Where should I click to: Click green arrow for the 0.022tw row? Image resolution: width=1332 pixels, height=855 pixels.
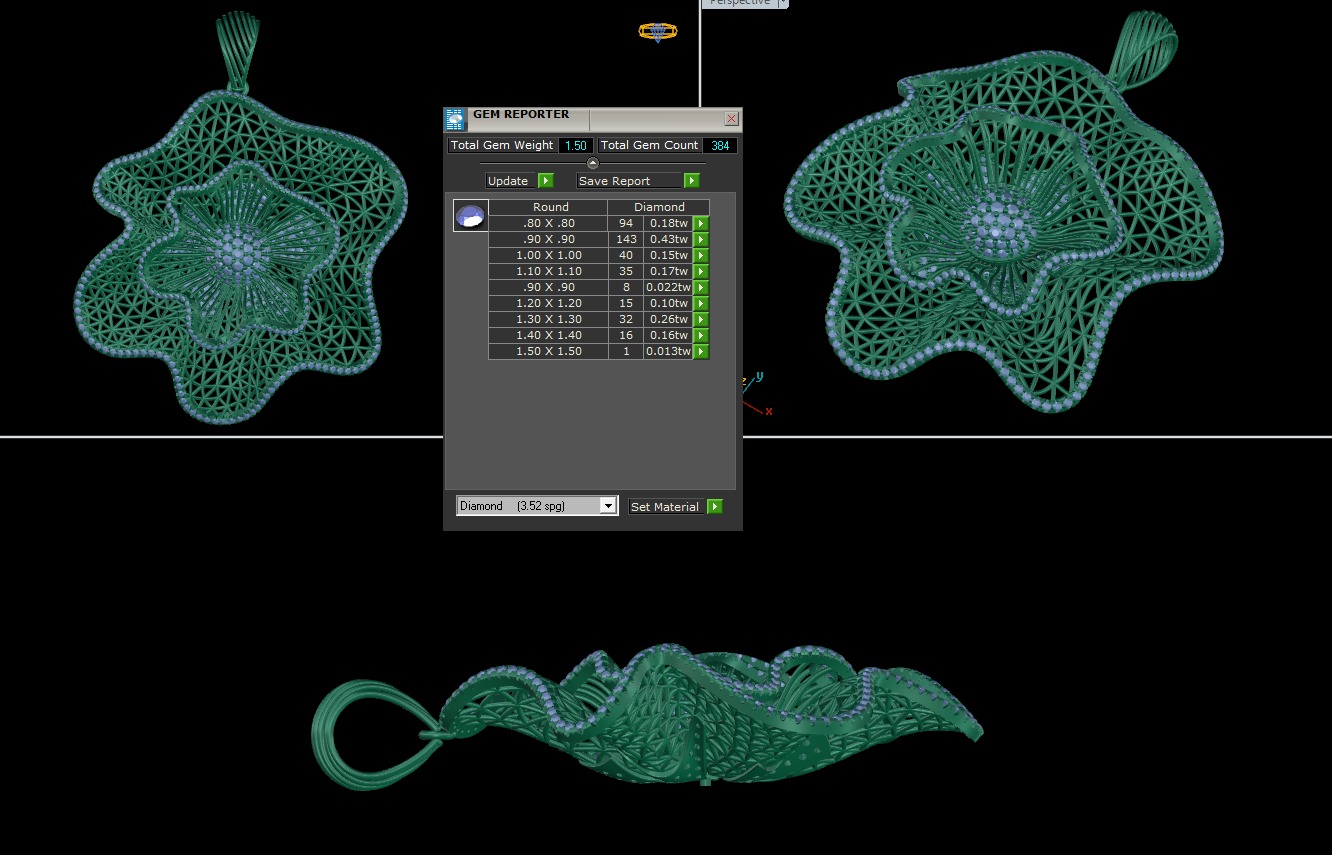click(x=701, y=287)
